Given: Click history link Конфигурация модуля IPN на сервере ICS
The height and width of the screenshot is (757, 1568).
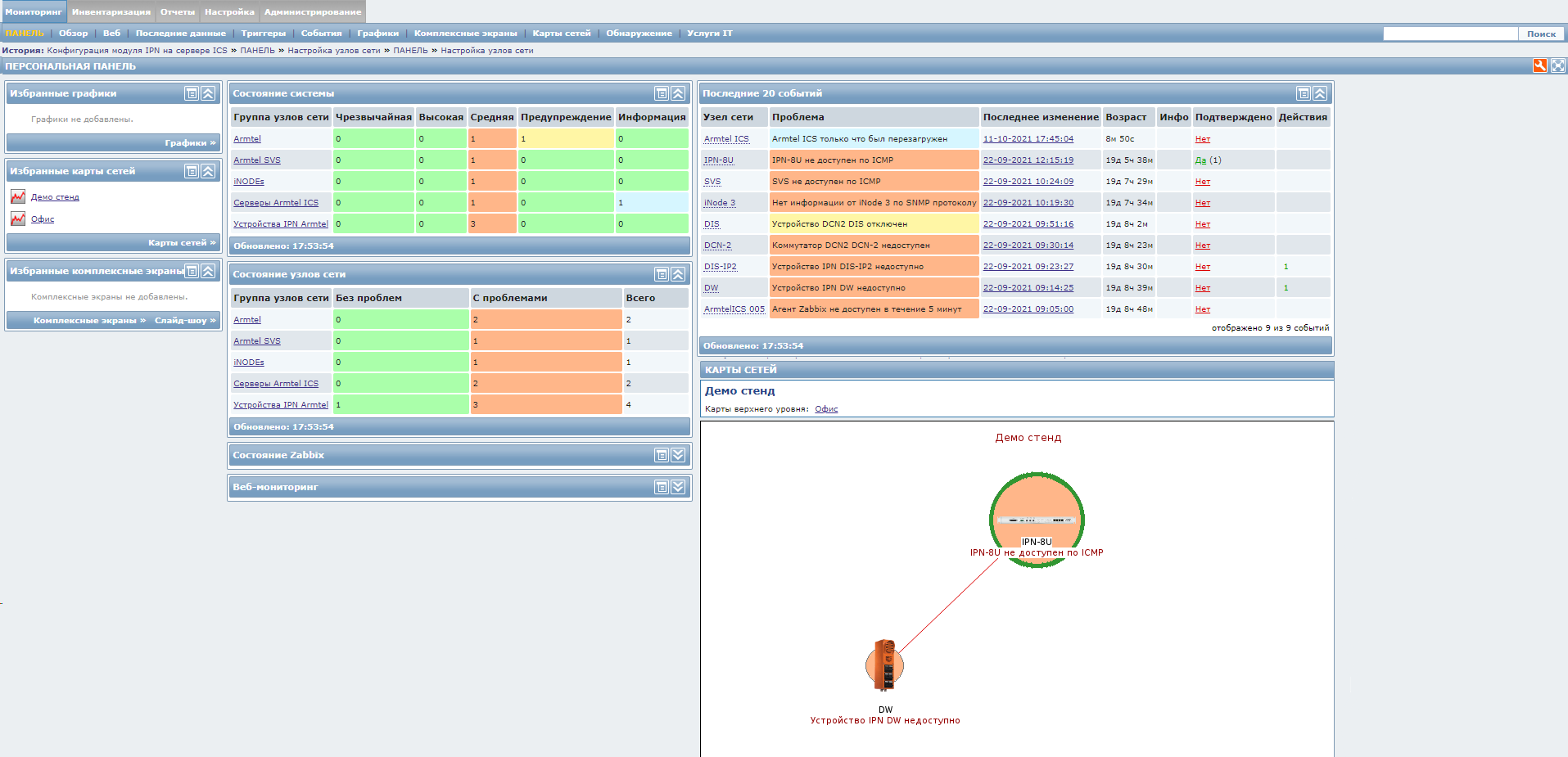Looking at the screenshot, I should [x=138, y=51].
